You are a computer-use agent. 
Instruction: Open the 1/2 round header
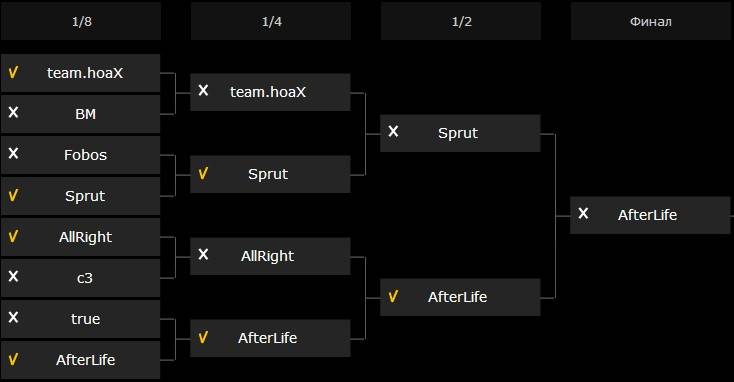click(461, 21)
